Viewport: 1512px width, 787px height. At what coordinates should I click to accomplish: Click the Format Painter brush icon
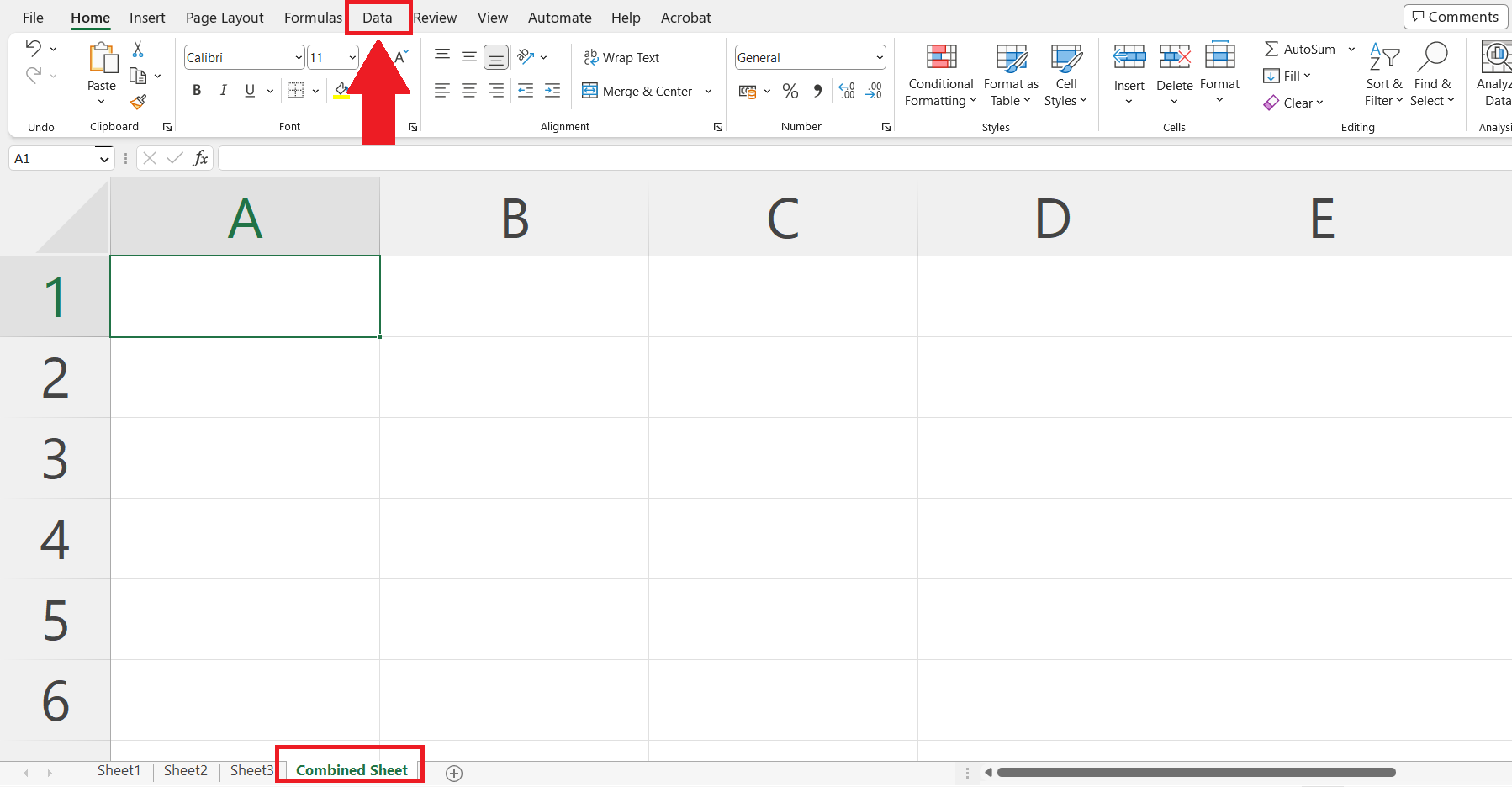click(139, 103)
